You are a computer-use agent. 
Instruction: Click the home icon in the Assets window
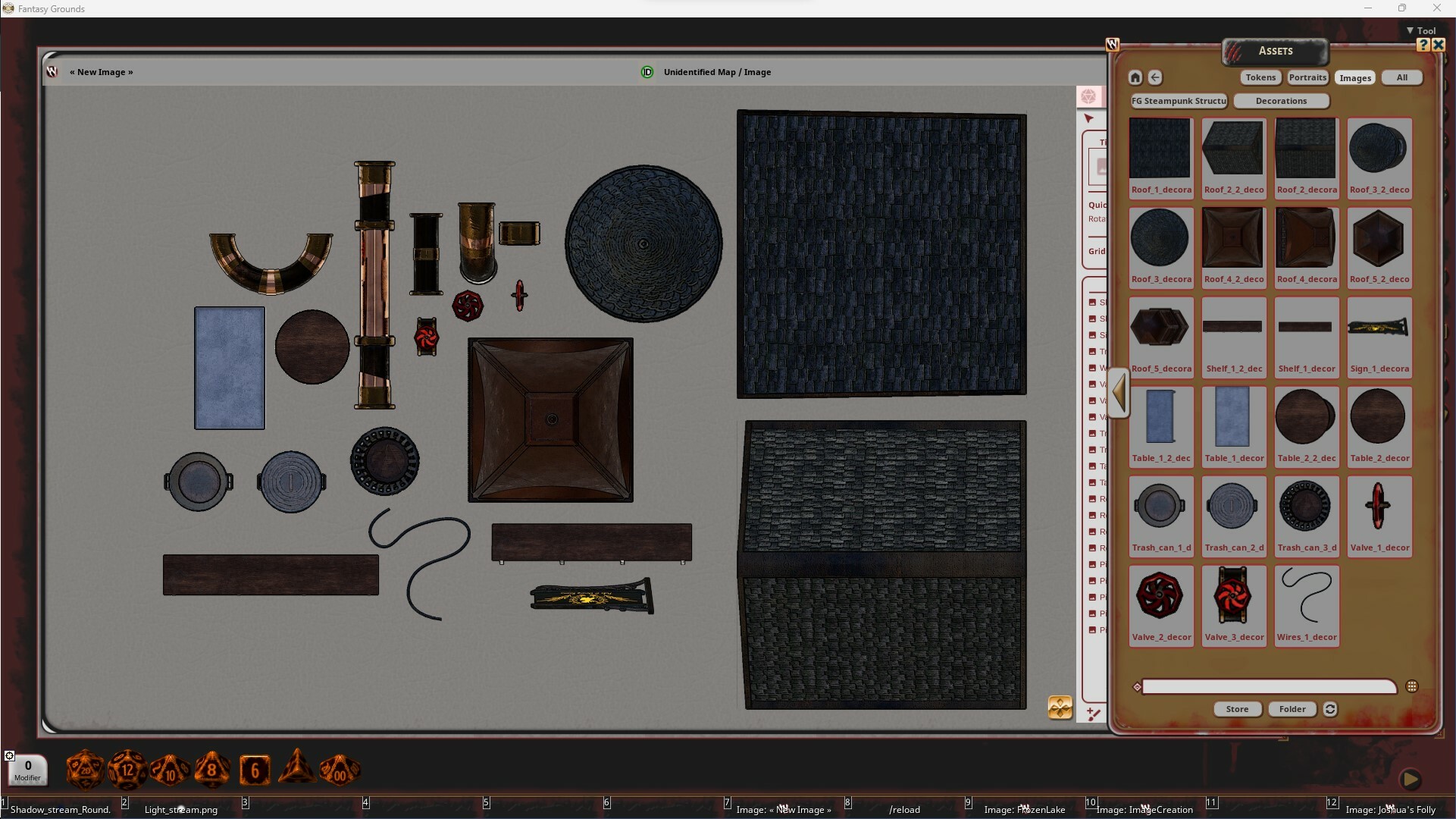pyautogui.click(x=1135, y=77)
